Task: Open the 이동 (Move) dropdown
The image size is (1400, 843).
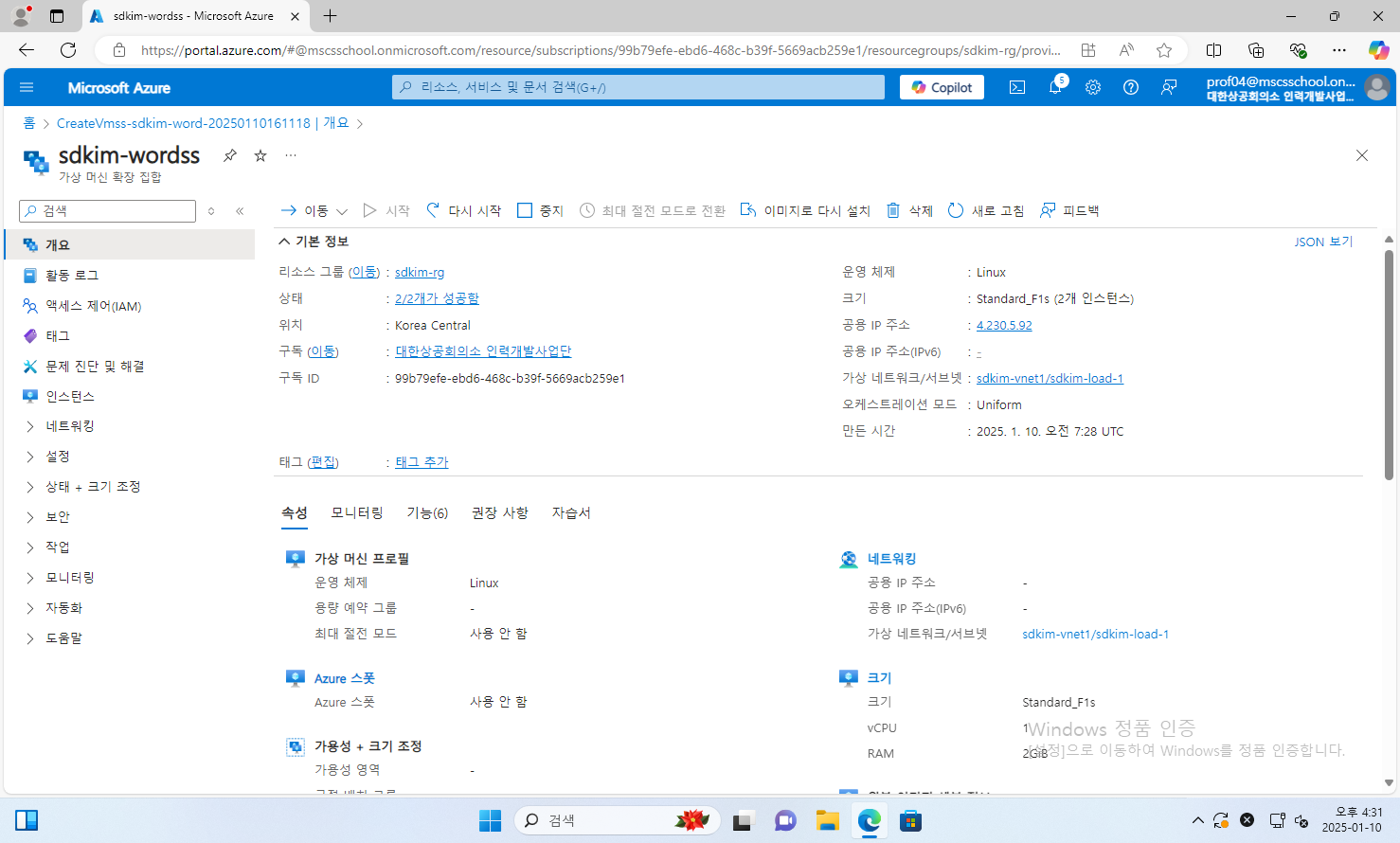Action: coord(314,211)
